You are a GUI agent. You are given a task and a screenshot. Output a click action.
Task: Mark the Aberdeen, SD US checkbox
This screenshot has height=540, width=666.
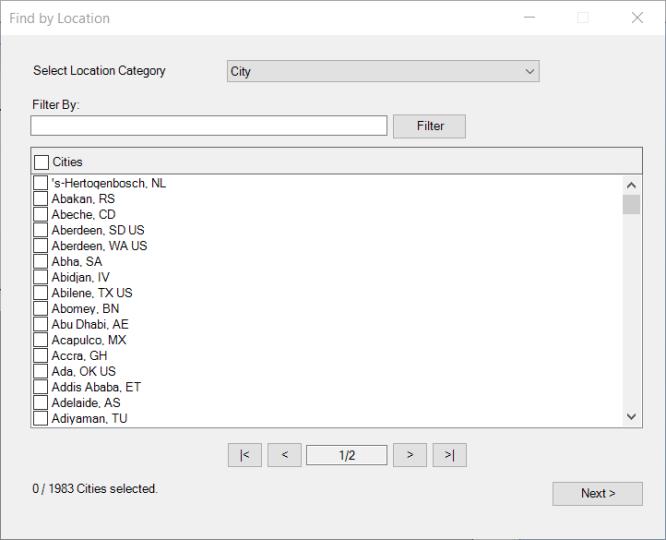(x=41, y=230)
